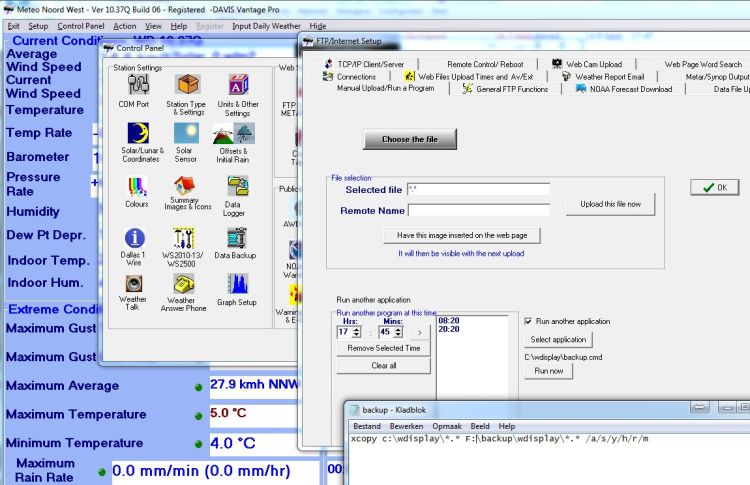This screenshot has height=485, width=750.
Task: Open Data Backup icon
Action: point(237,238)
